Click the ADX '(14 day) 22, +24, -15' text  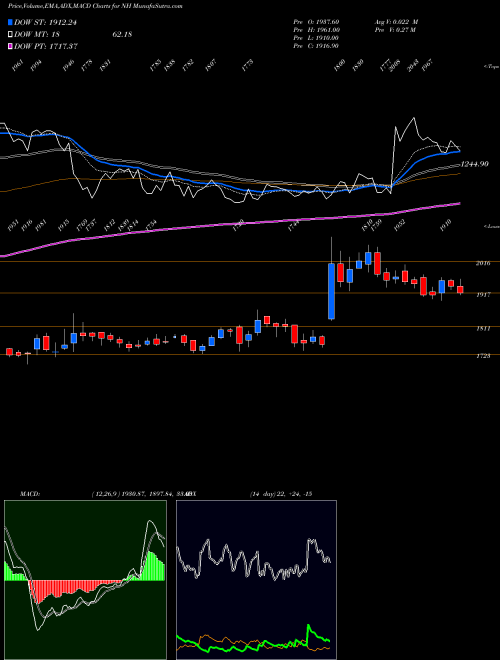click(281, 494)
